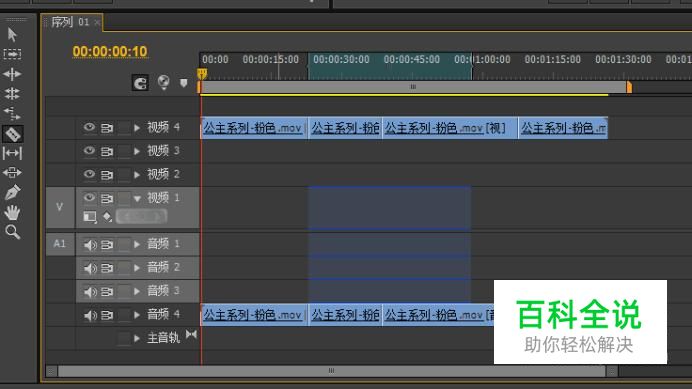Select the Selection arrow tool
This screenshot has width=692, height=389.
(12, 34)
